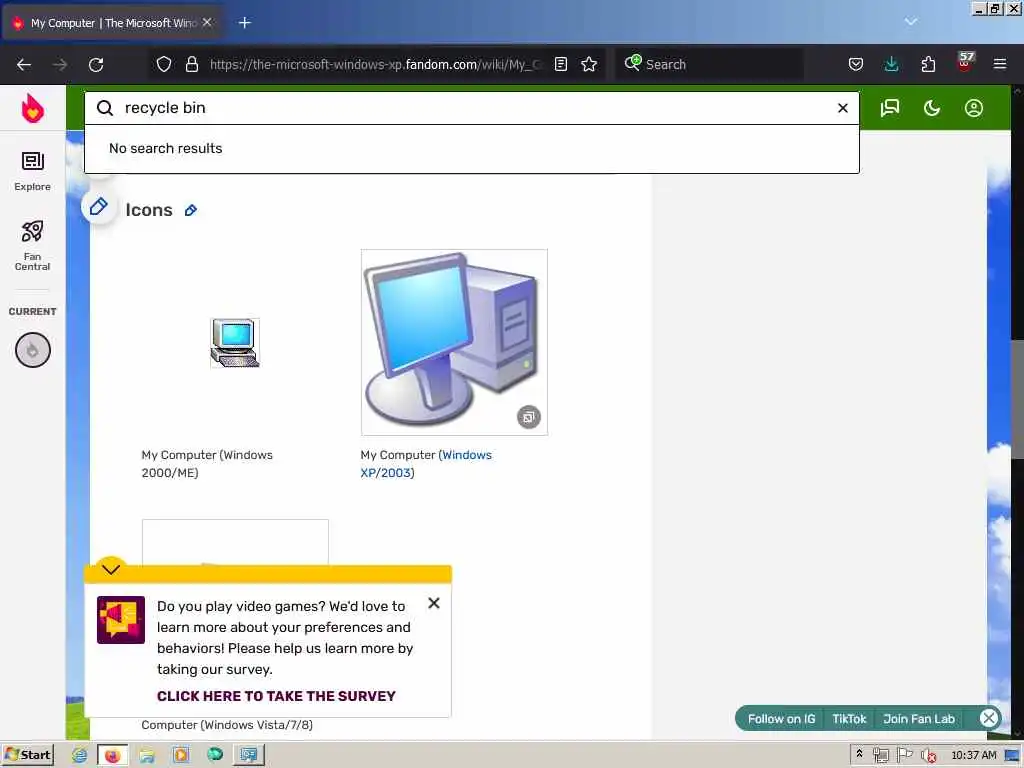Viewport: 1024px width, 768px height.
Task: Focus the wiki search field with 'recycle bin'
Action: (472, 108)
